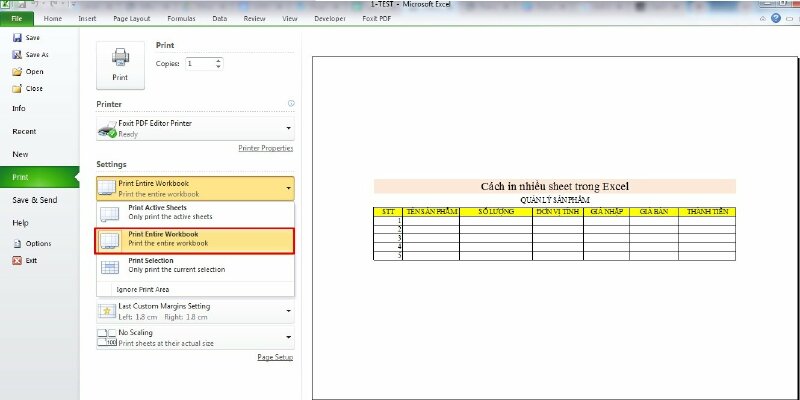The image size is (800, 400).
Task: Open the Printer Properties link
Action: click(x=266, y=148)
